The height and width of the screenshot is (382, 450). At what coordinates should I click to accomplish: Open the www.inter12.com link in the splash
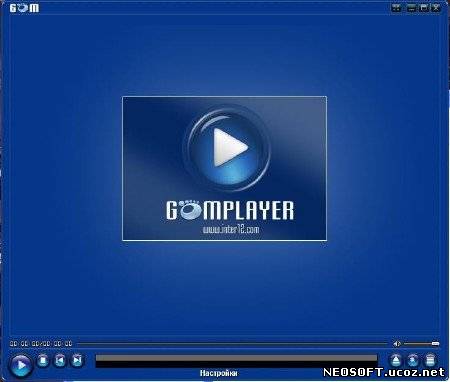pos(231,229)
